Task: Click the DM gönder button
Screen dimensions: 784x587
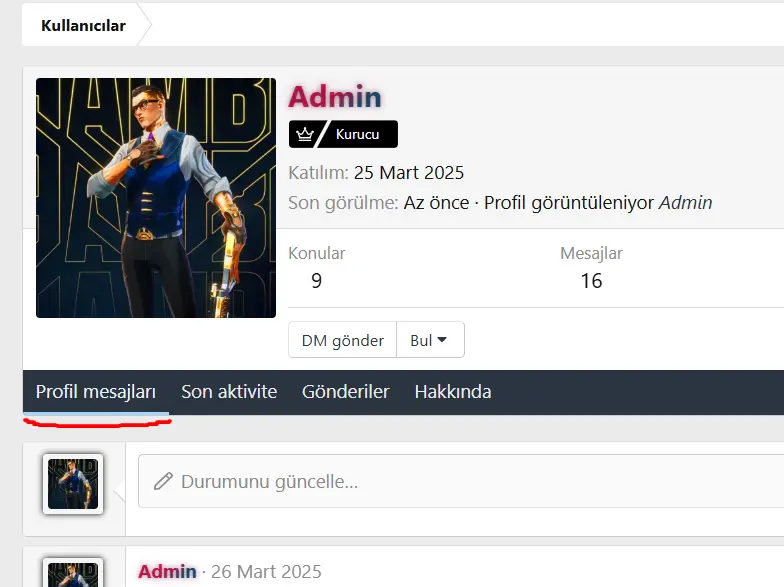Action: coord(342,340)
